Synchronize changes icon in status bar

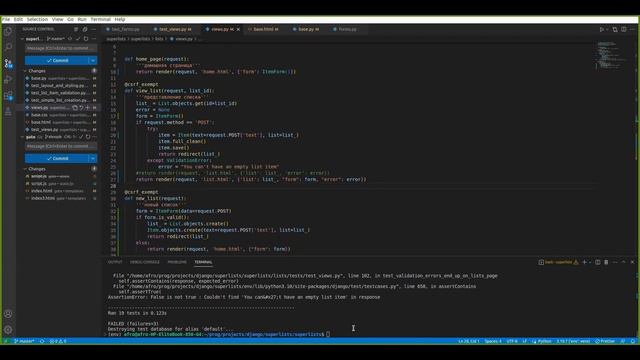[x=42, y=341]
